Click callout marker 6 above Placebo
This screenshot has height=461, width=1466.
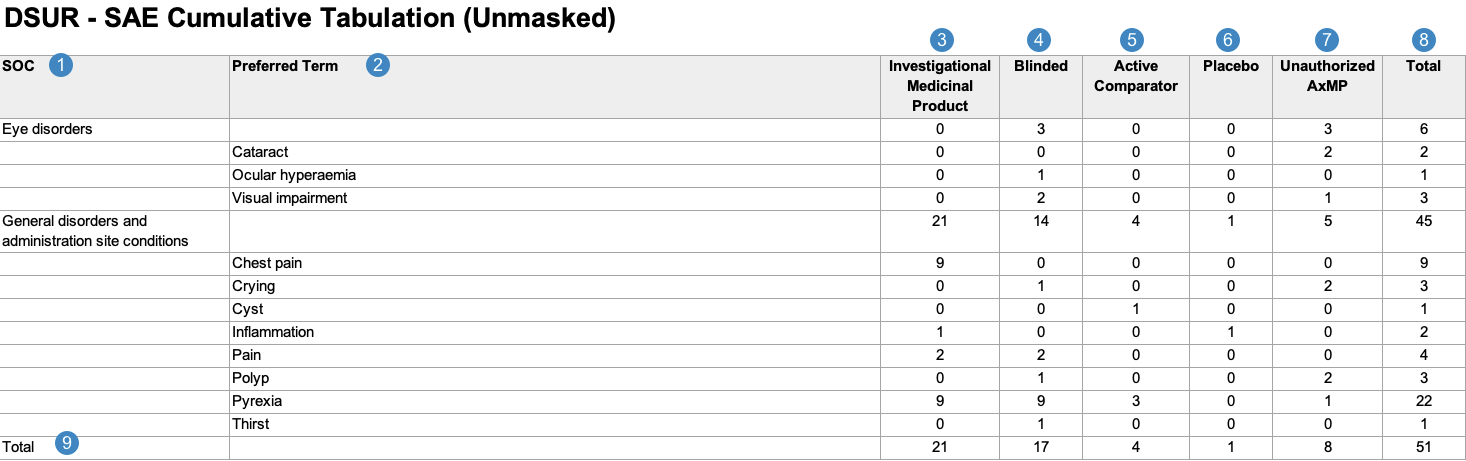(1228, 40)
